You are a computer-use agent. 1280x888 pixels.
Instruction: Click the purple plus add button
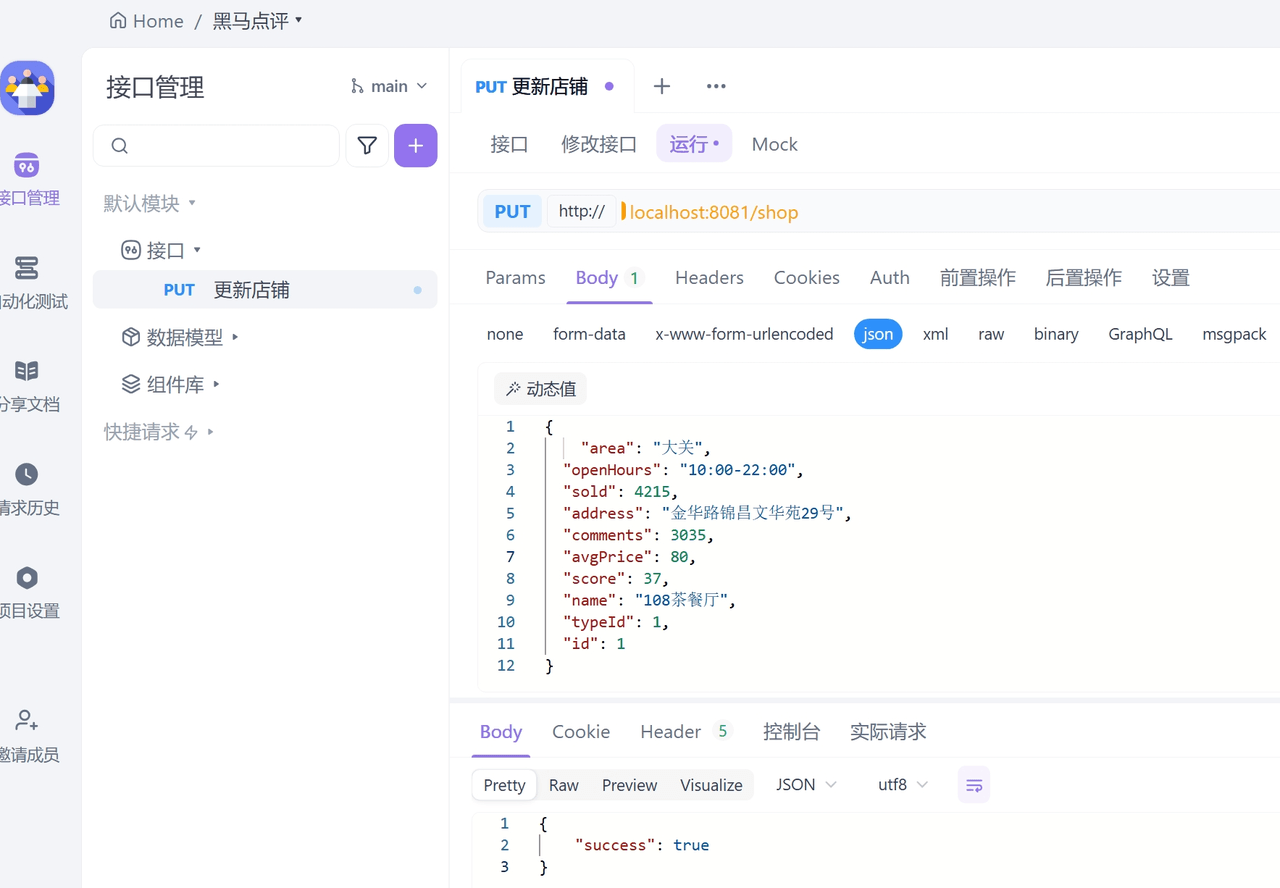pos(416,146)
